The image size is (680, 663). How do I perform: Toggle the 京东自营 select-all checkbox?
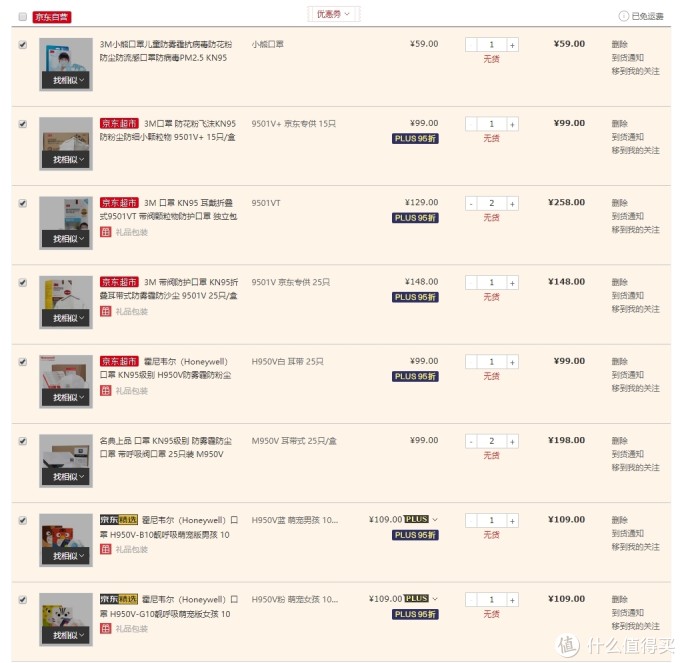23,17
